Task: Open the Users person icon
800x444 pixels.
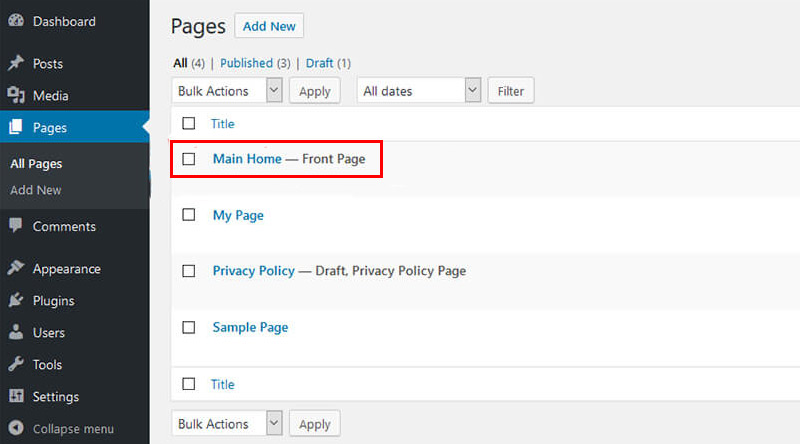Action: [16, 332]
